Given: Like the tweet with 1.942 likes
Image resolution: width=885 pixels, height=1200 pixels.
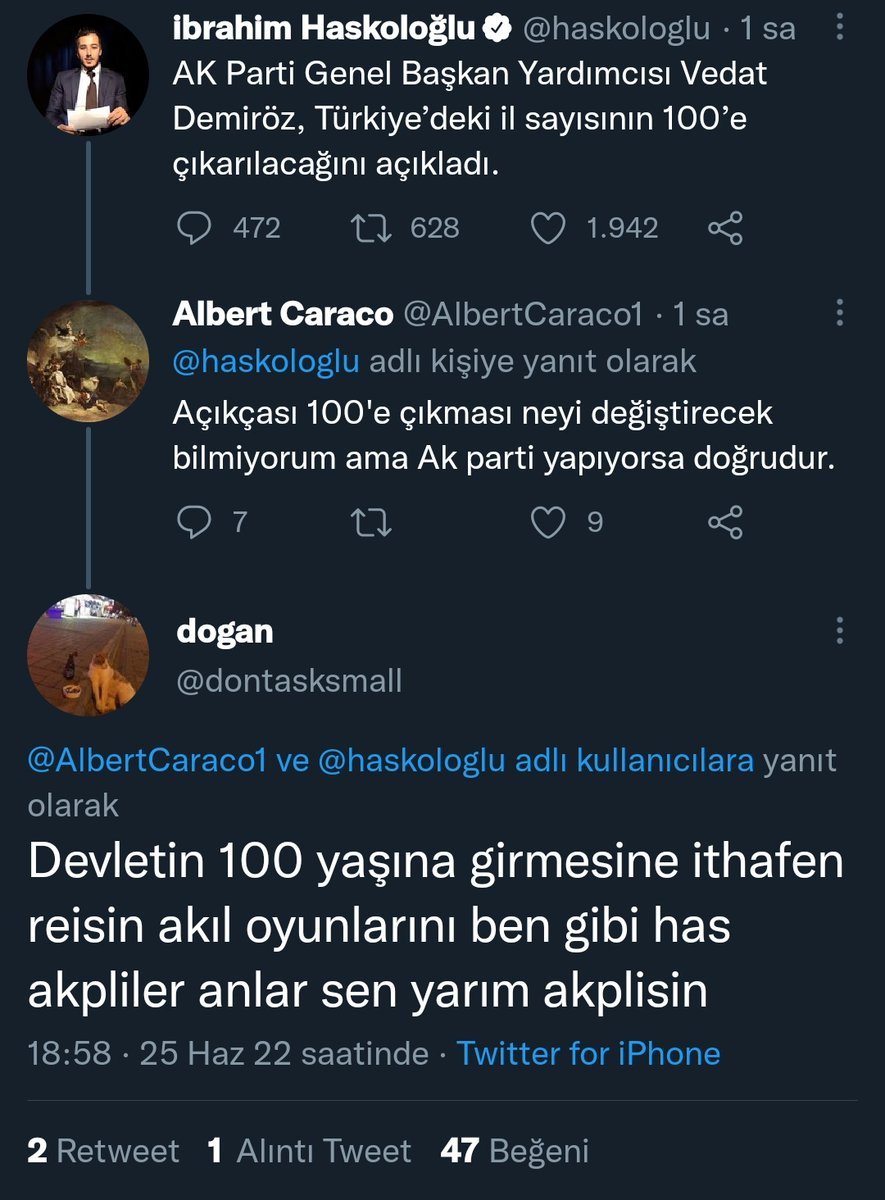Looking at the screenshot, I should click(548, 228).
